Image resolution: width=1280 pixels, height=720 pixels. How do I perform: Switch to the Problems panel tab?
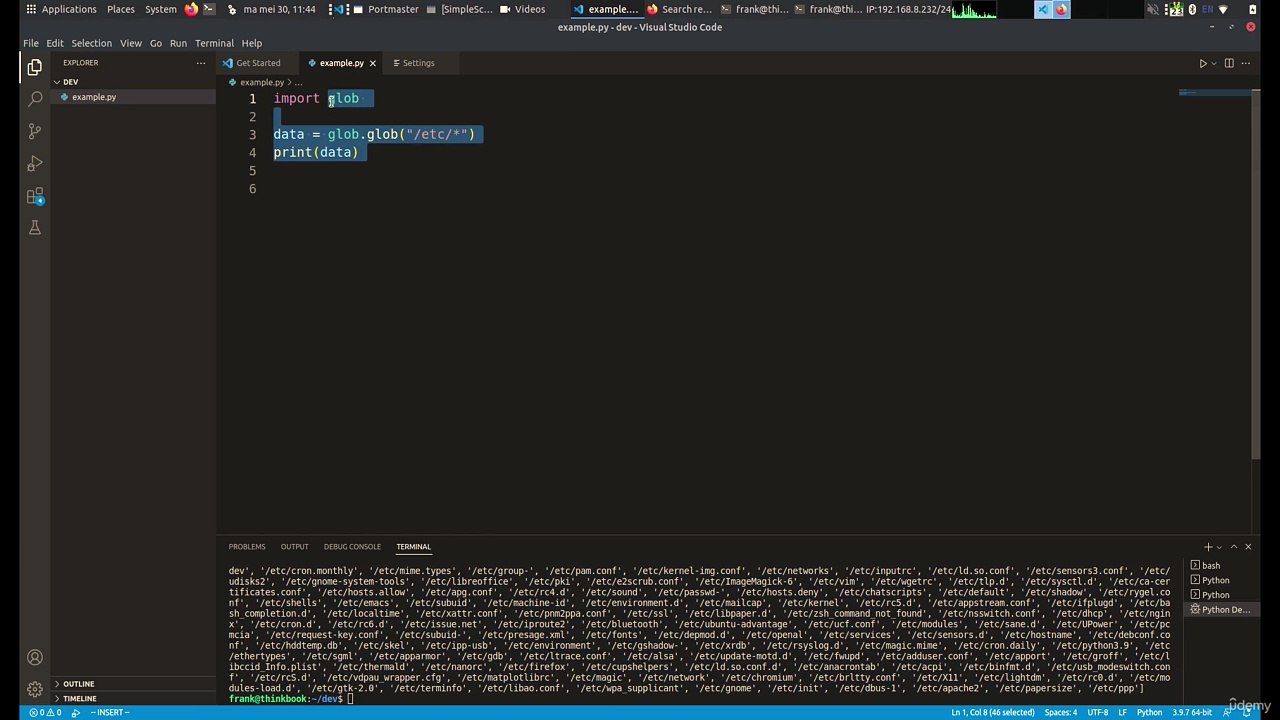pos(247,547)
